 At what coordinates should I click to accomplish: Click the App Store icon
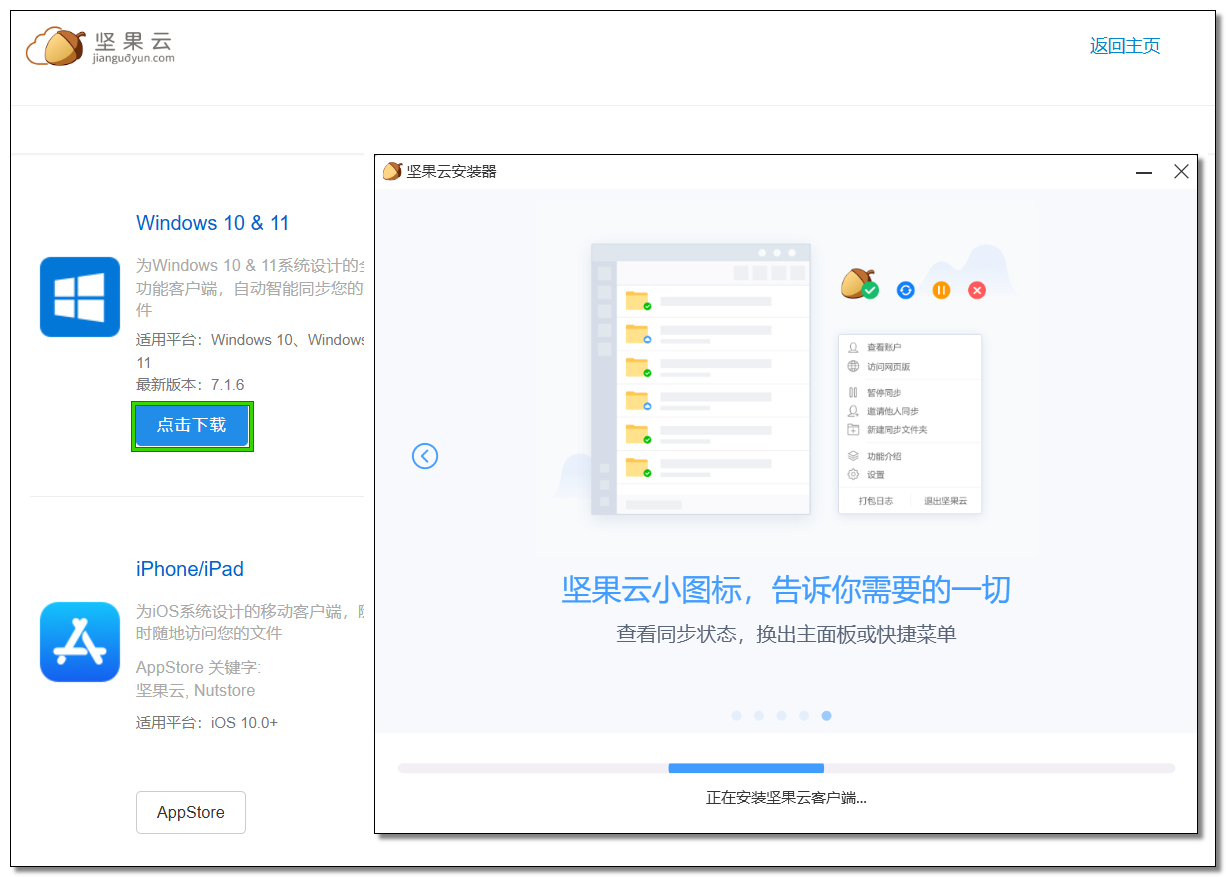pos(80,642)
